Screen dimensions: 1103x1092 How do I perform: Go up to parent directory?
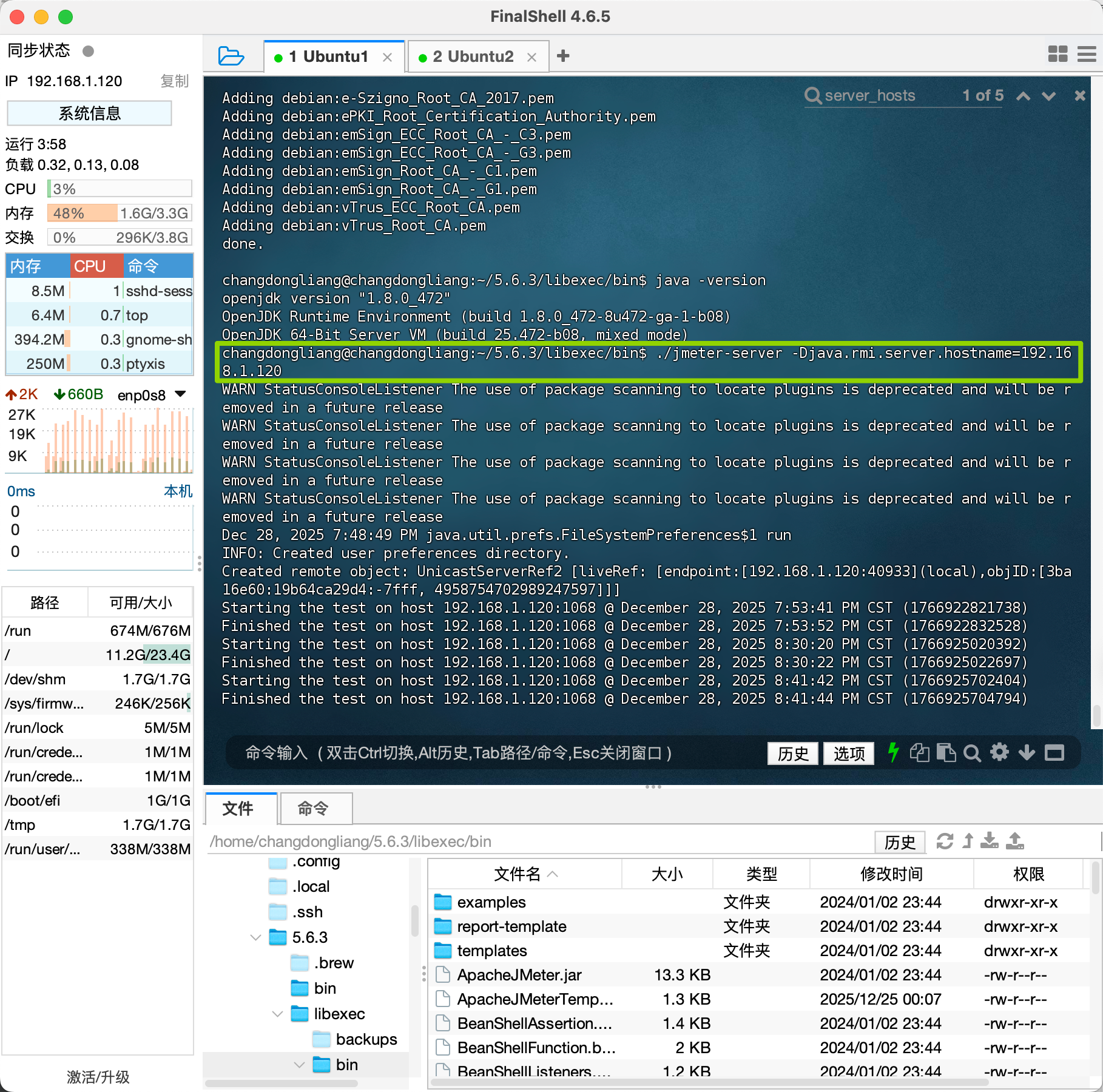tap(968, 841)
